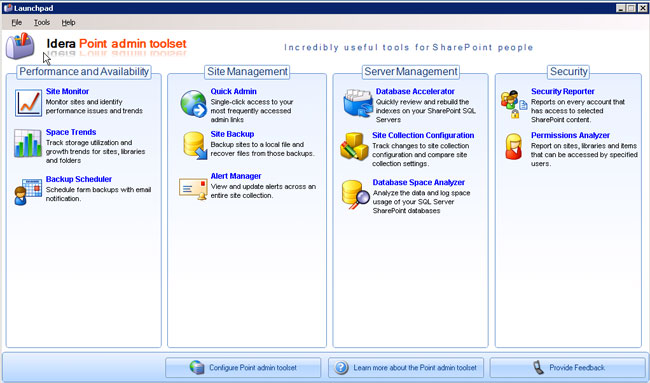Click the 'Incredibly useful tools' tagline text
Screen dimensions: 650x383
coord(408,47)
